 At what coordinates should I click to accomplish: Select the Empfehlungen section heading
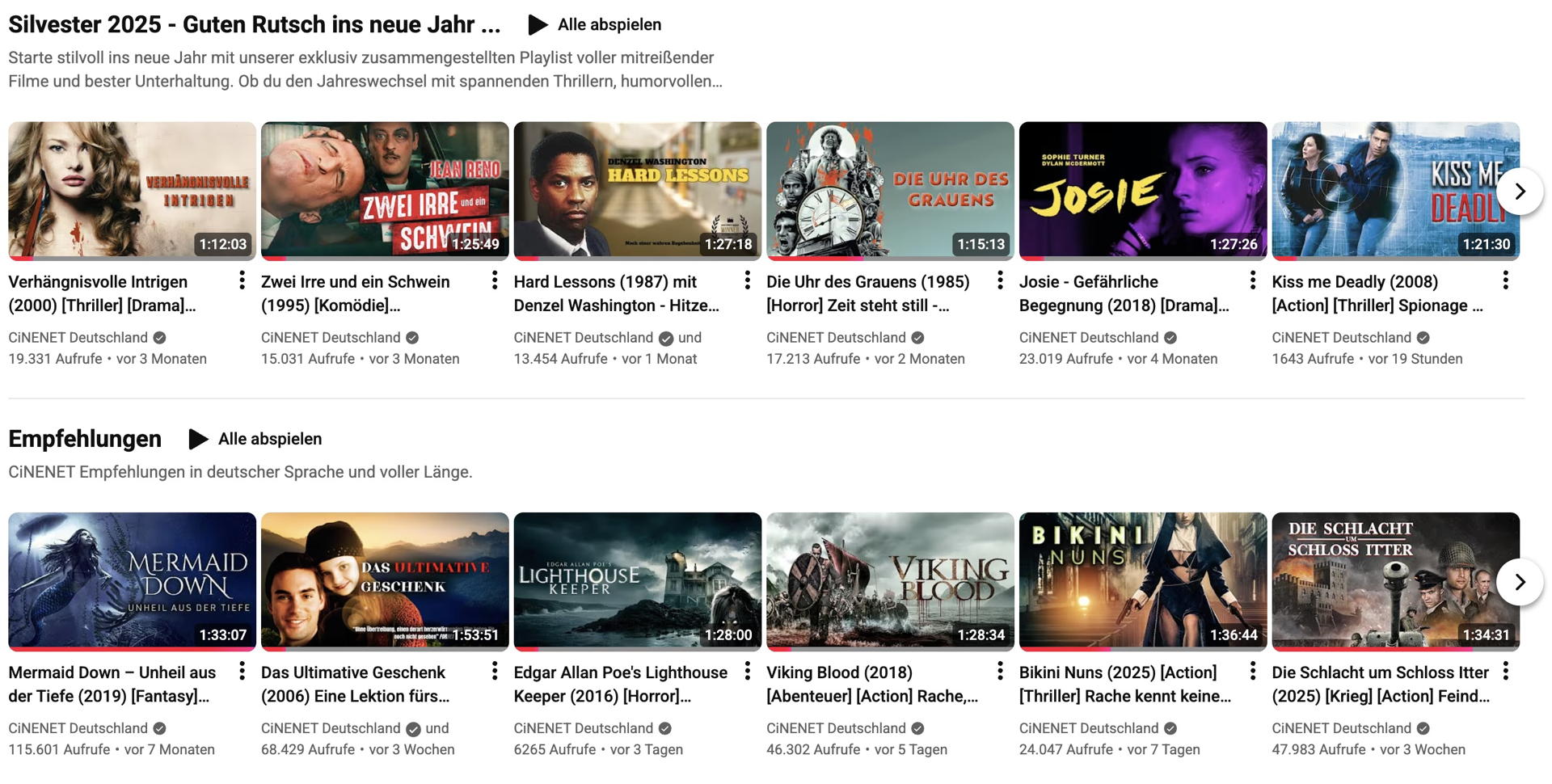pos(84,439)
